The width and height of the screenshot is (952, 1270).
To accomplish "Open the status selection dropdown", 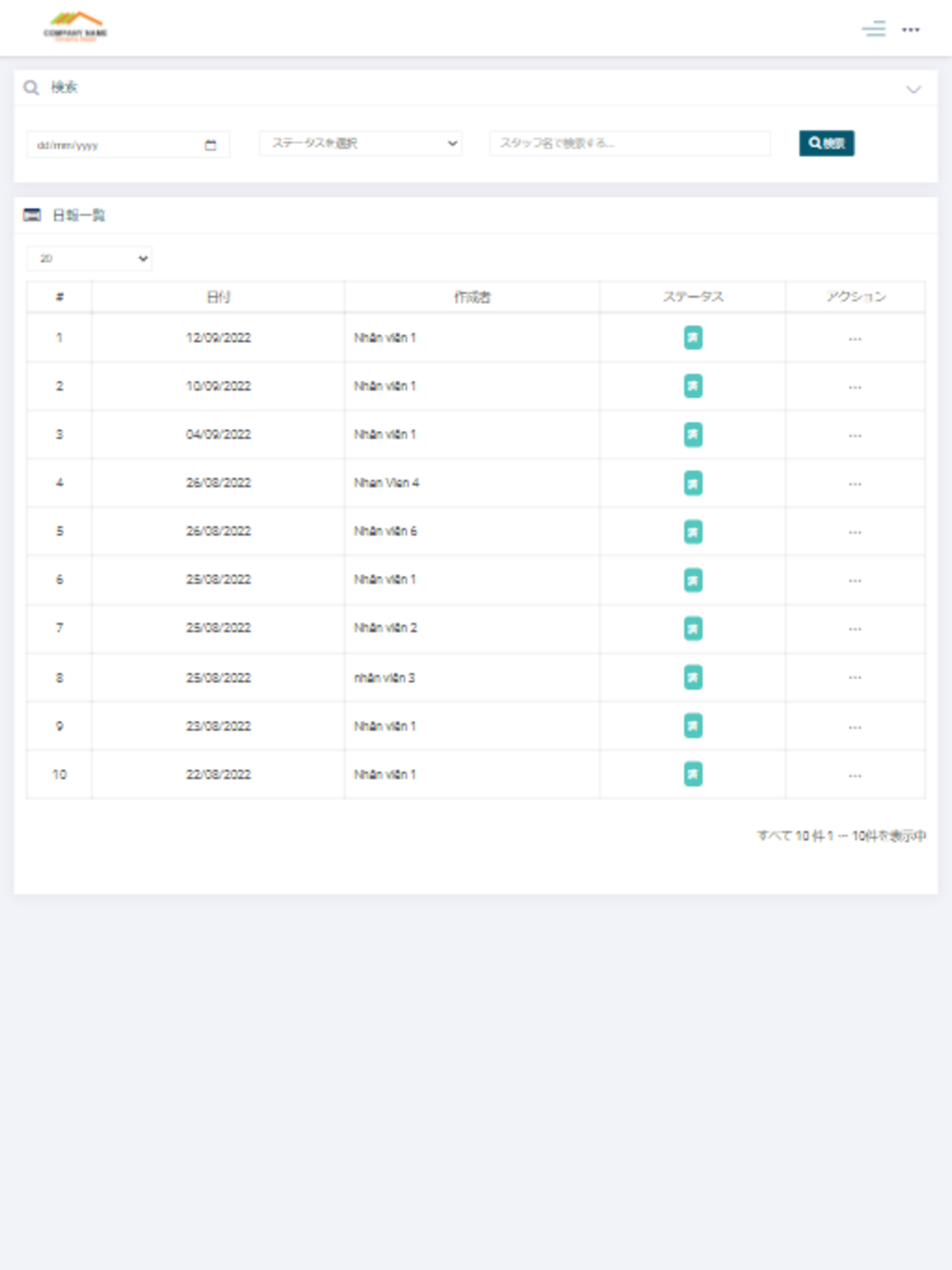I will click(361, 143).
